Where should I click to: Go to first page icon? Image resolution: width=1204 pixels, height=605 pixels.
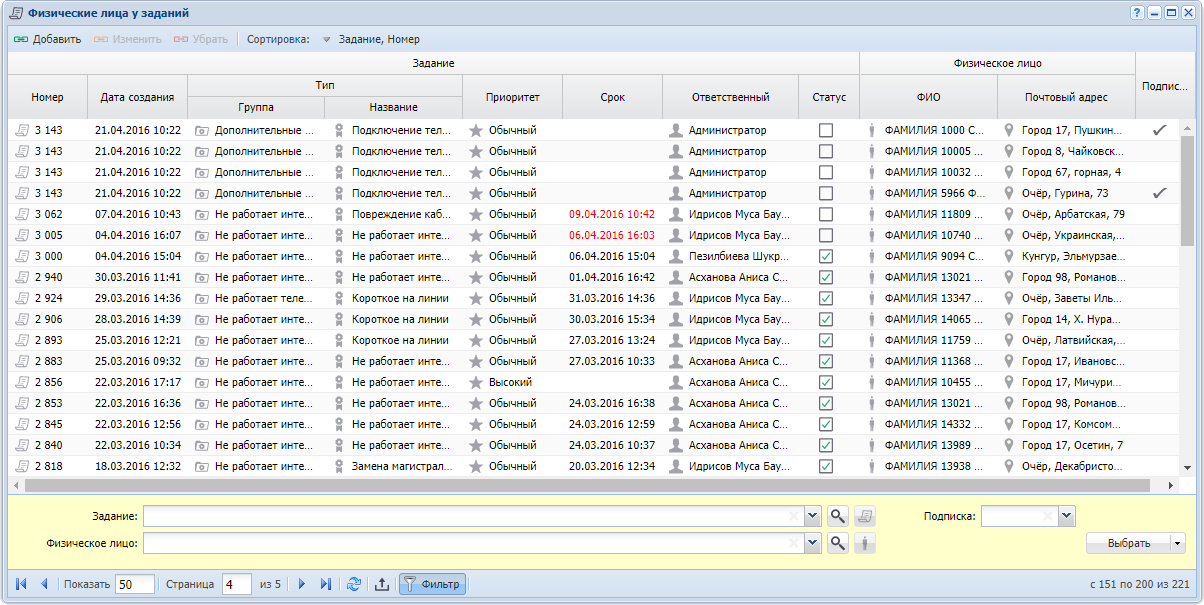tap(21, 584)
